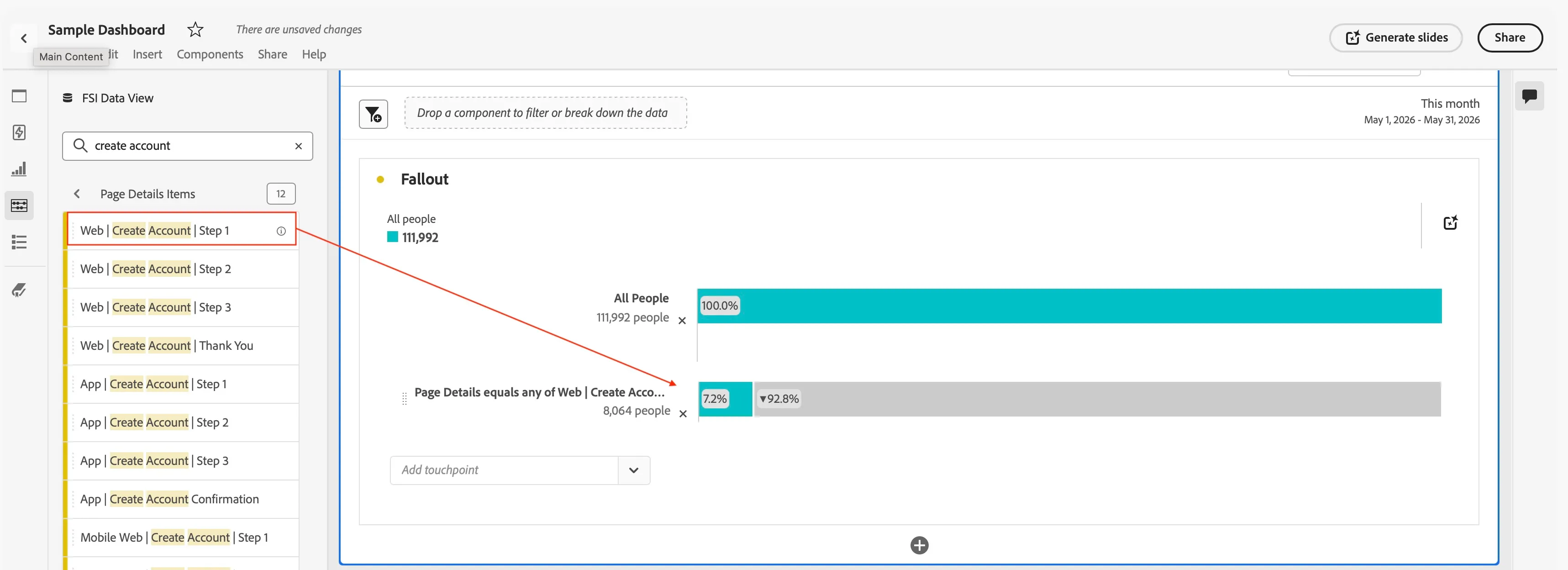Open the Components menu
The height and width of the screenshot is (570, 1568).
click(x=210, y=54)
